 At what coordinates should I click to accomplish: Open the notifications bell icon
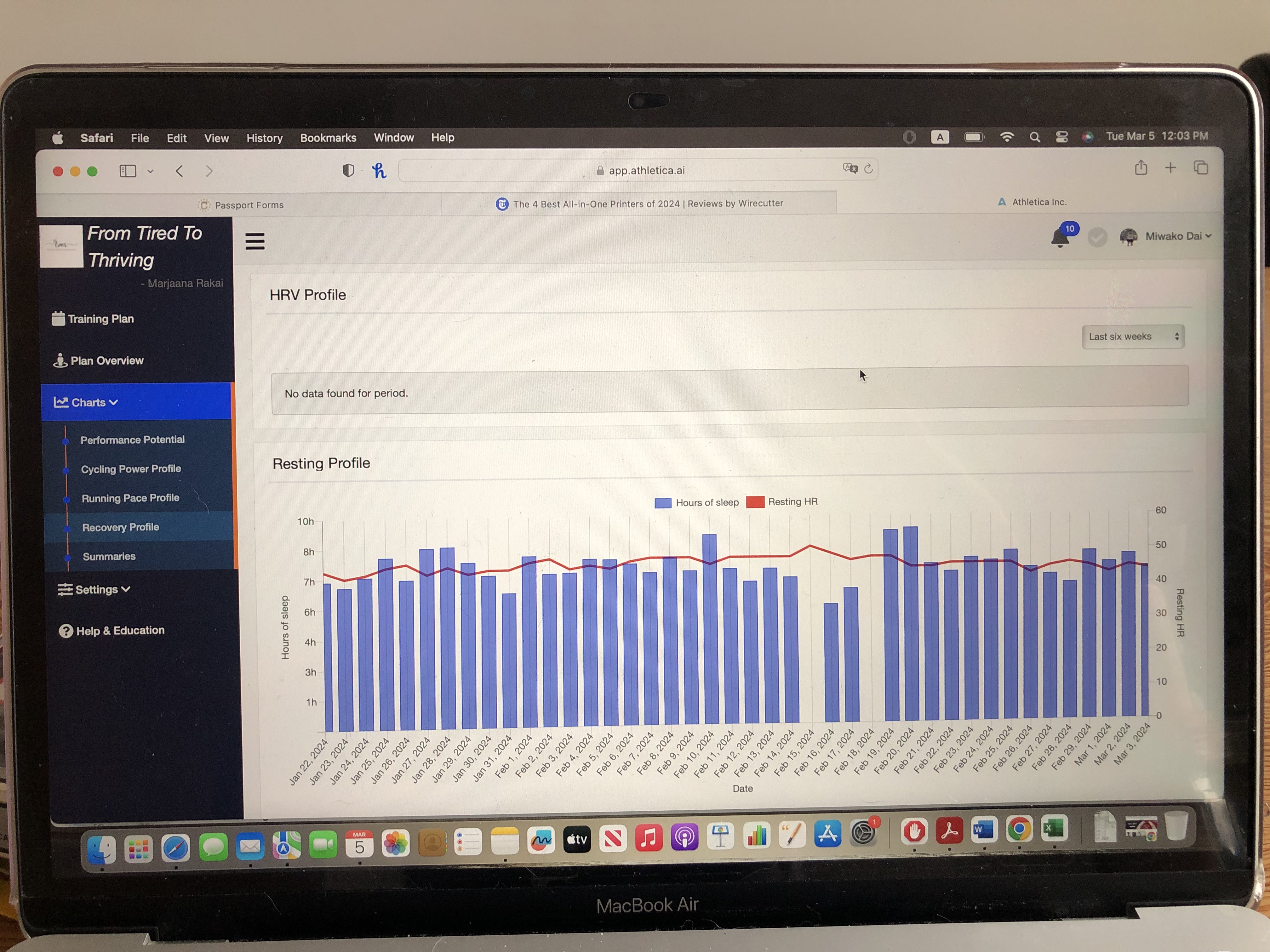(1060, 237)
